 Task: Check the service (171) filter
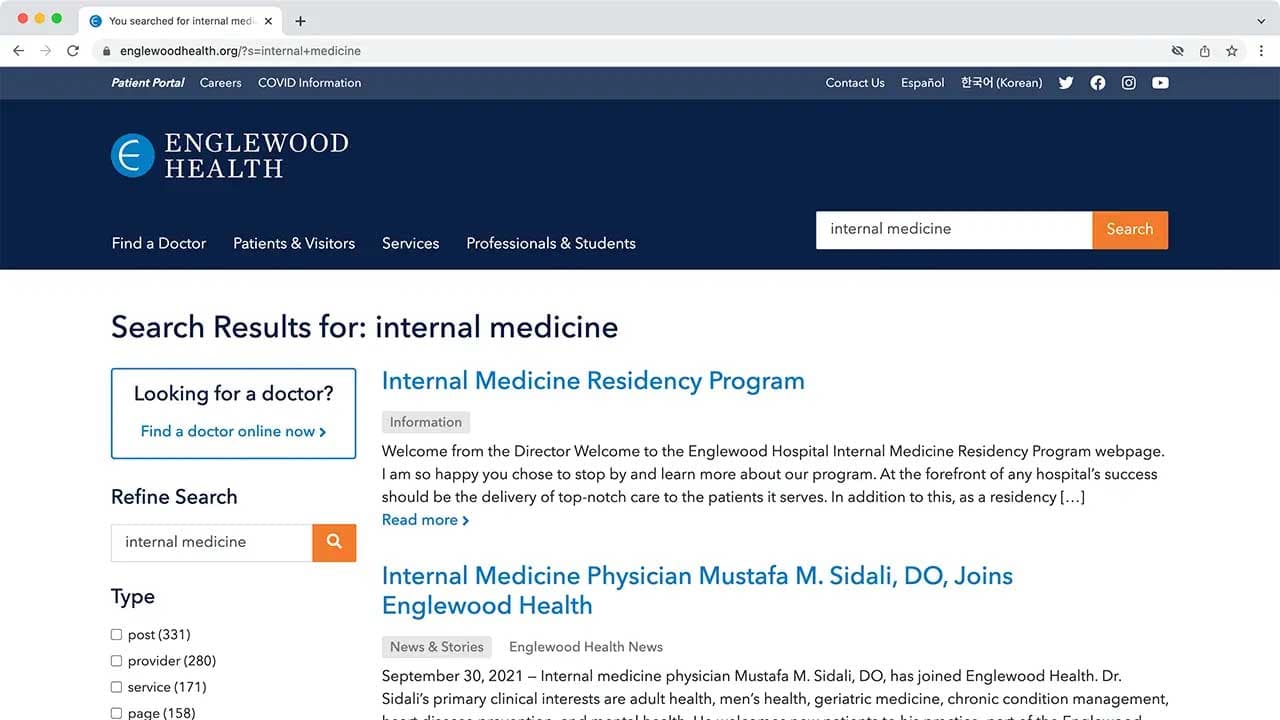point(116,687)
